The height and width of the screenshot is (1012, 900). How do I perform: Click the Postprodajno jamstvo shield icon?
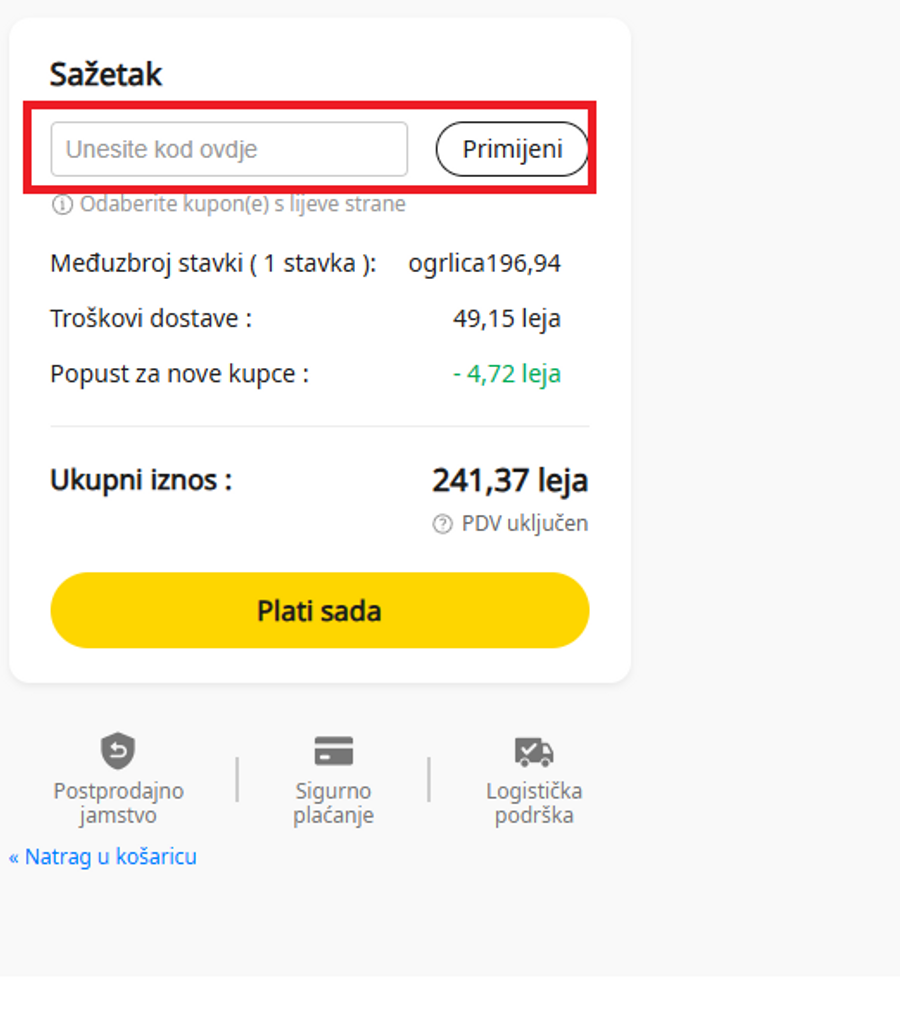(x=119, y=751)
